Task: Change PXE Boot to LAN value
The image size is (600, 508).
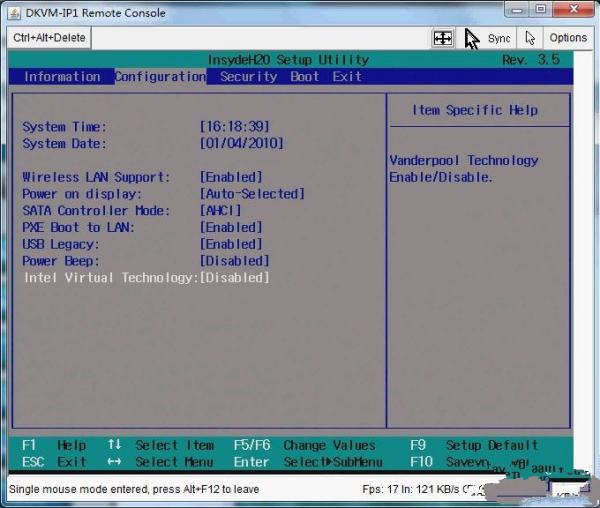Action: (x=231, y=227)
